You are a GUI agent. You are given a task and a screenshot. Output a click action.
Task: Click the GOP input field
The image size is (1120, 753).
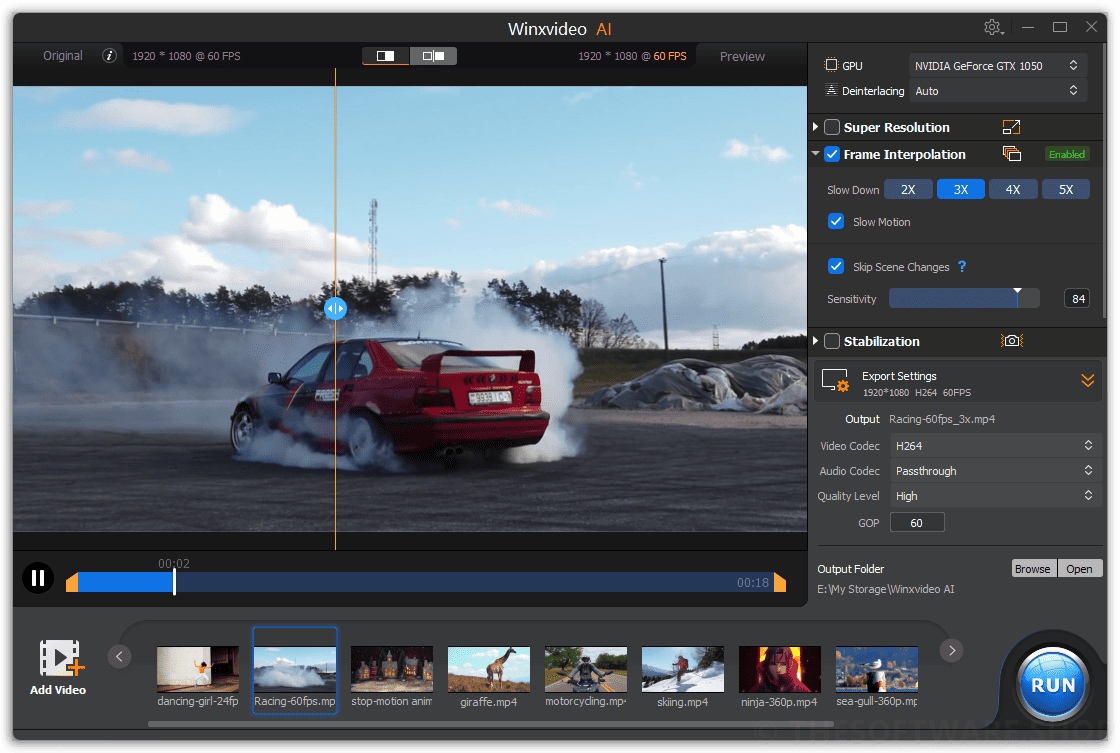917,523
